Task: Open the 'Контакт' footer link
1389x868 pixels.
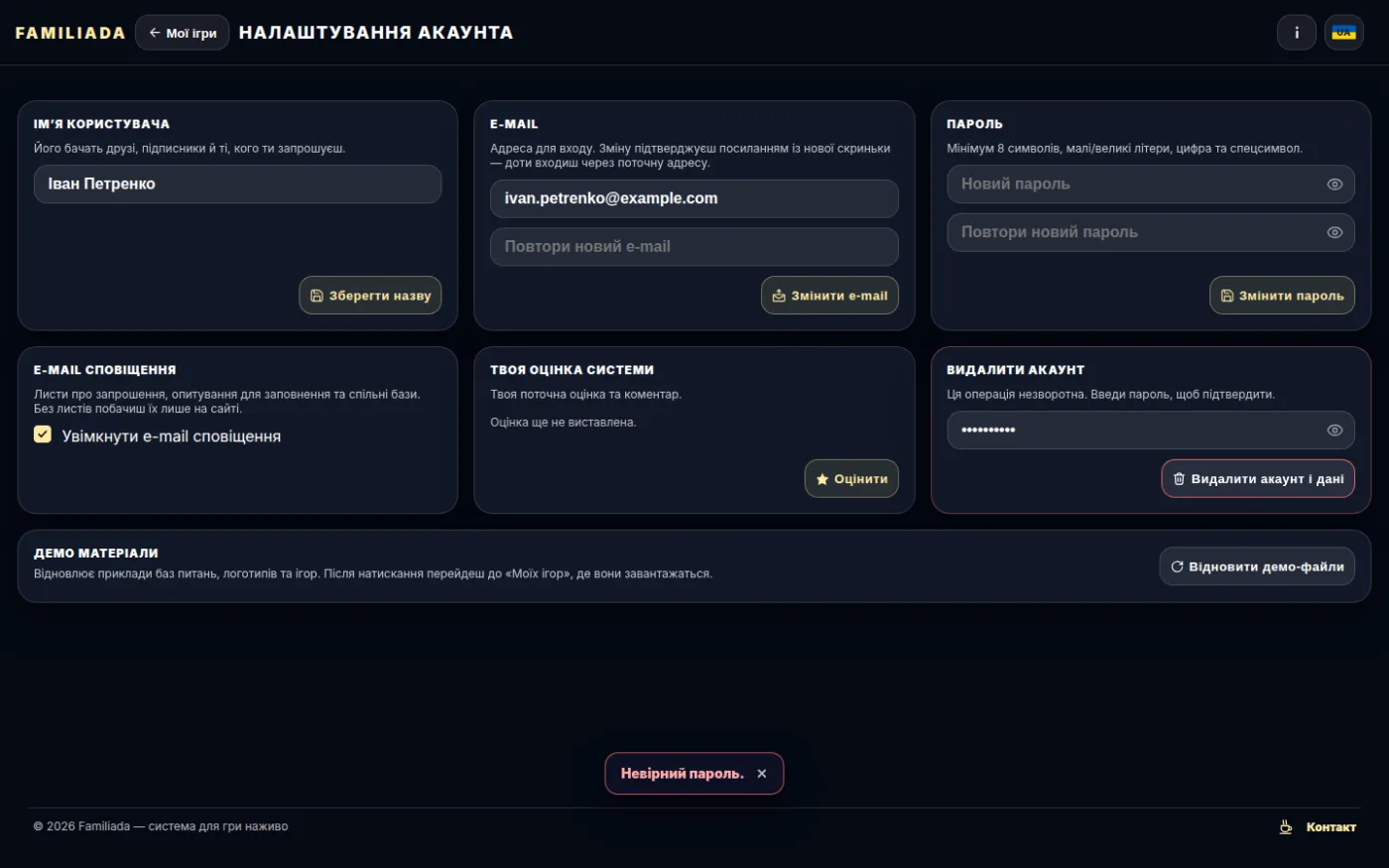Action: pyautogui.click(x=1330, y=827)
